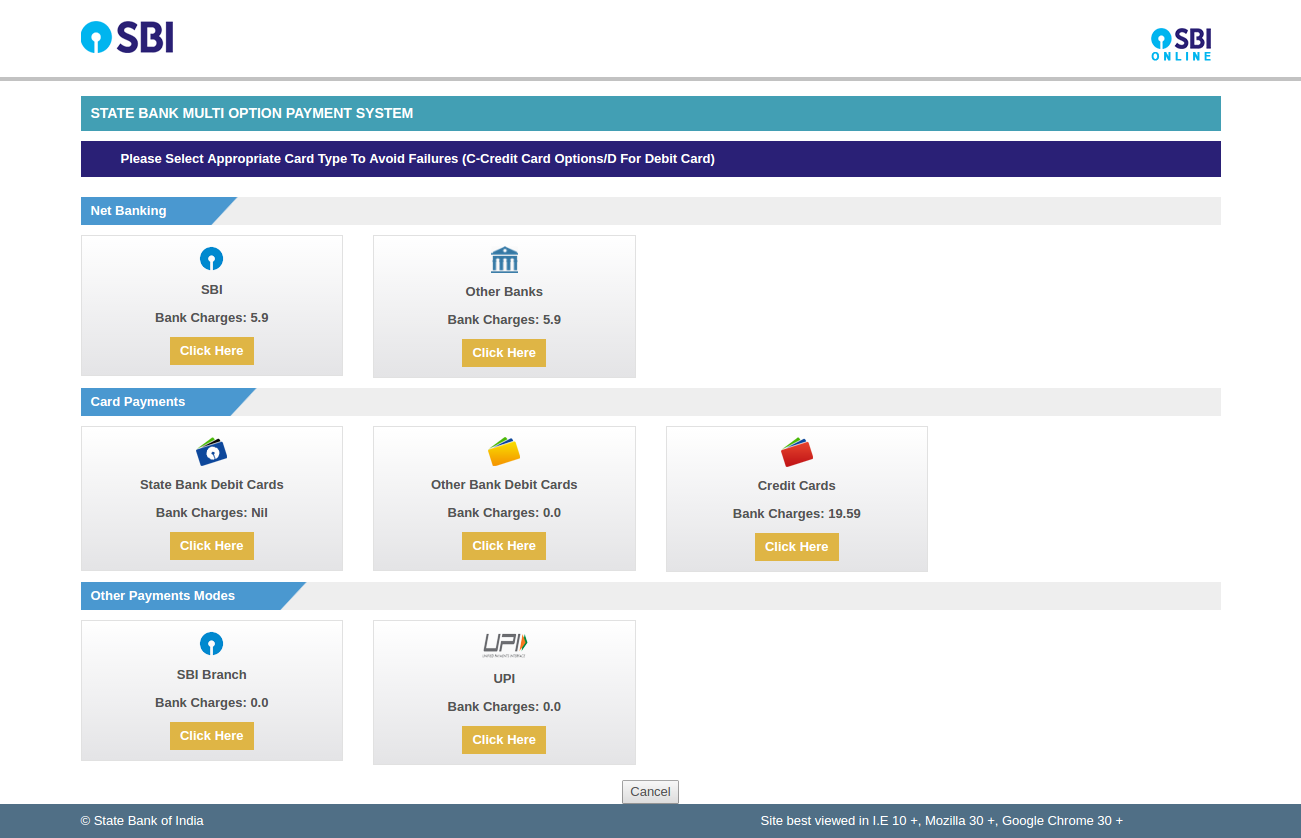This screenshot has width=1301, height=838.
Task: Click the 'UPI' text label
Action: [x=504, y=679]
